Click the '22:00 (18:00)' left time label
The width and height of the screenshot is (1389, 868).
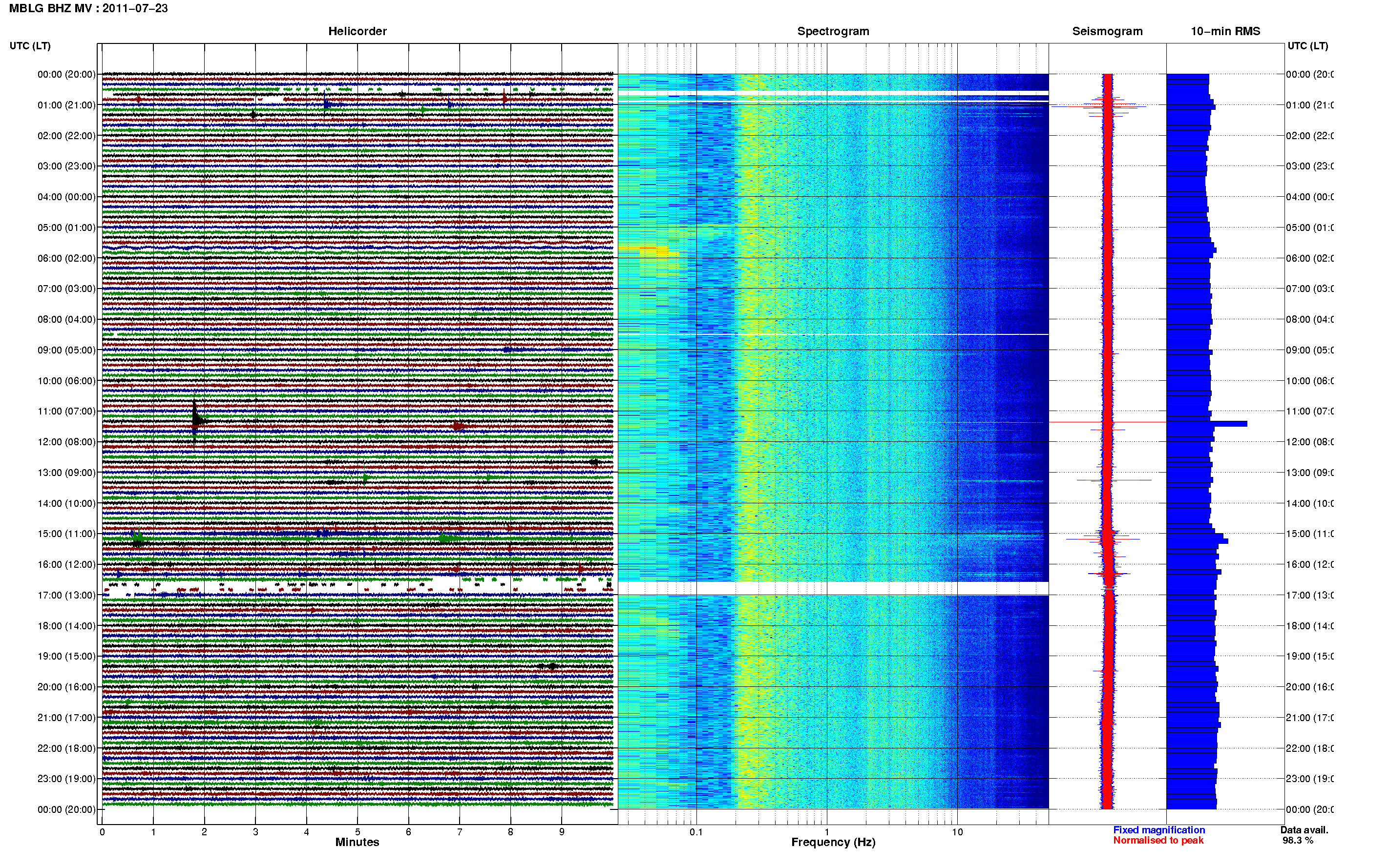66,748
